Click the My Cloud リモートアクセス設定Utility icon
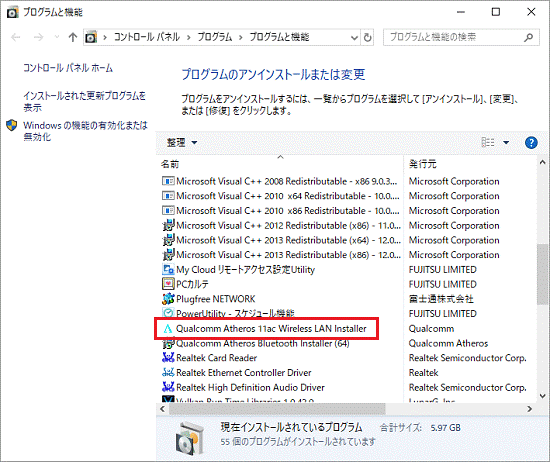This screenshot has height=462, width=550. click(168, 269)
